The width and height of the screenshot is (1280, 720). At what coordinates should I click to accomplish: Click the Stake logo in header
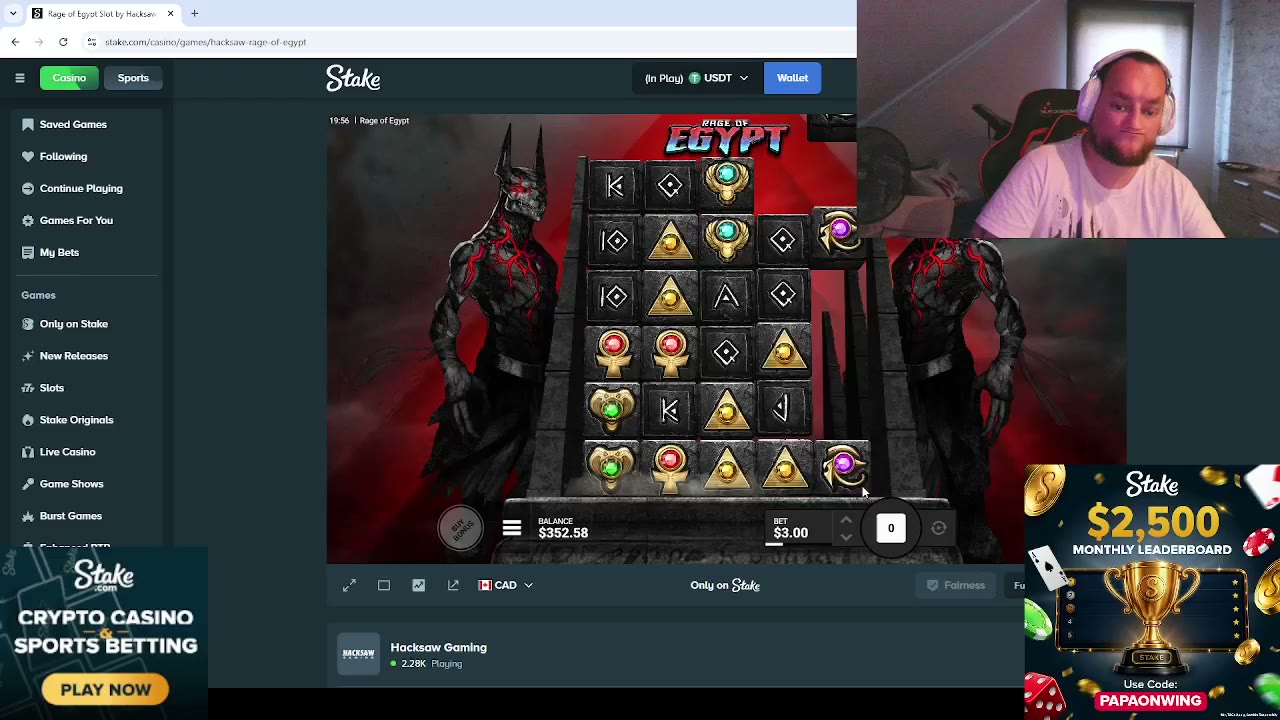pos(353,78)
